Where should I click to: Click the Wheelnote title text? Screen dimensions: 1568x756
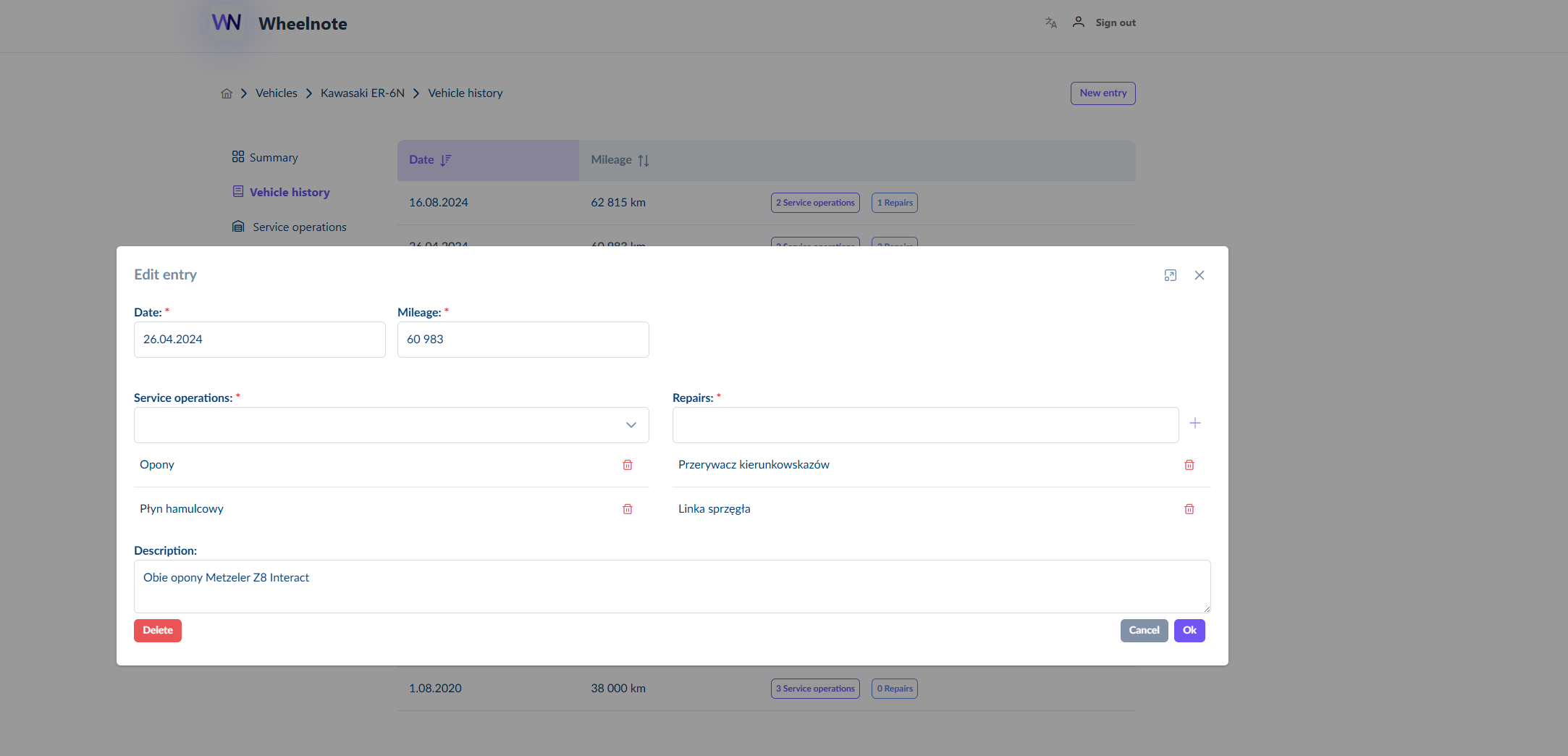tap(303, 24)
